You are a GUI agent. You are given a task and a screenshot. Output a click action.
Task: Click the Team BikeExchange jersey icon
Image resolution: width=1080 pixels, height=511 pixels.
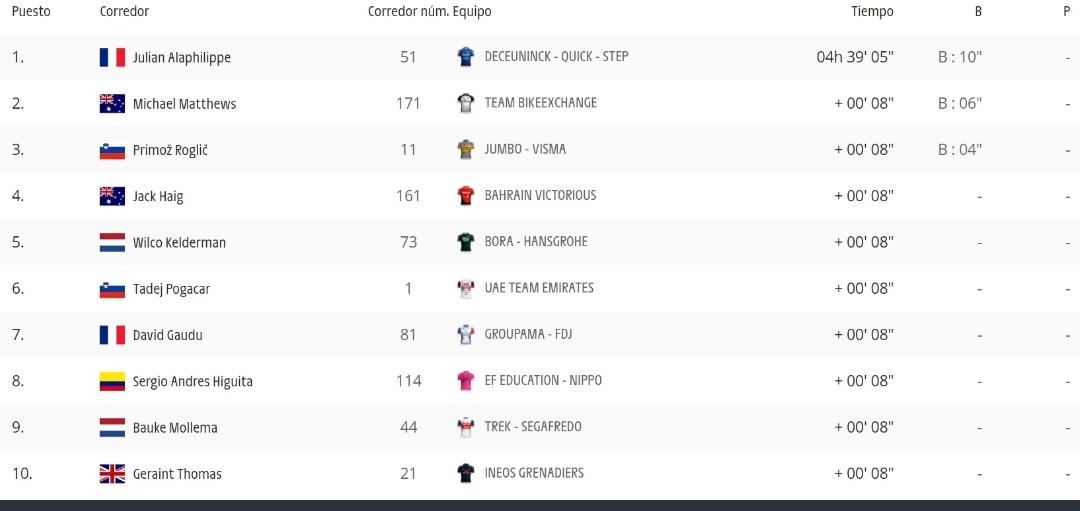(x=466, y=103)
